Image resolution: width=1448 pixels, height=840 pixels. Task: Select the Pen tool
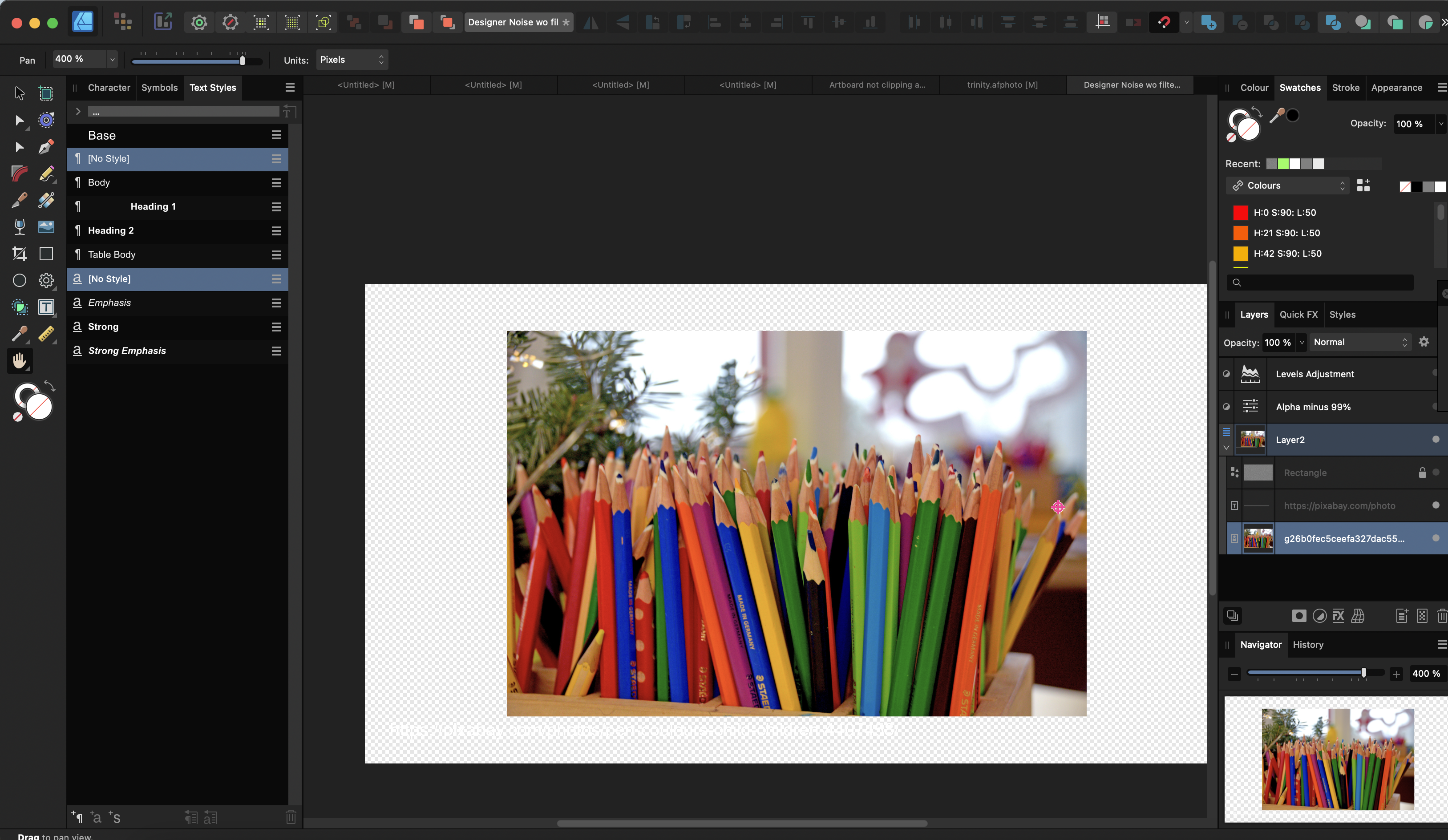click(46, 146)
